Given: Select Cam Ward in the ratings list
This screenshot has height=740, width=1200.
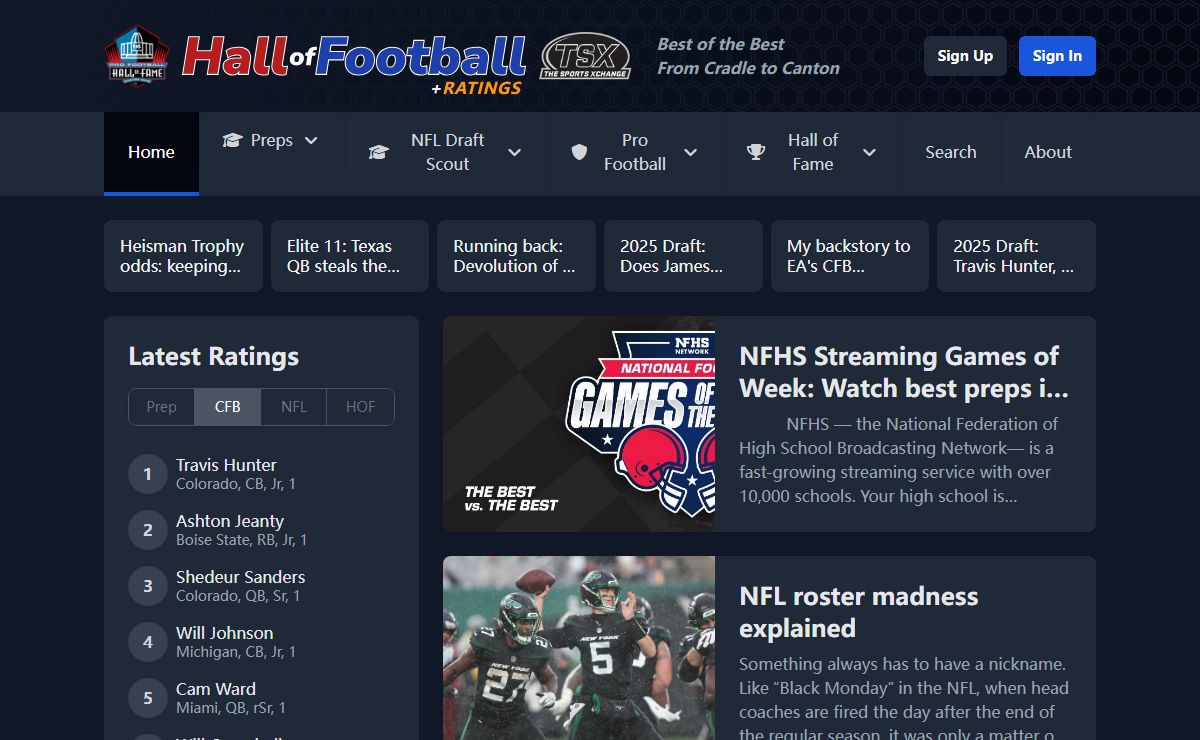Looking at the screenshot, I should 216,689.
